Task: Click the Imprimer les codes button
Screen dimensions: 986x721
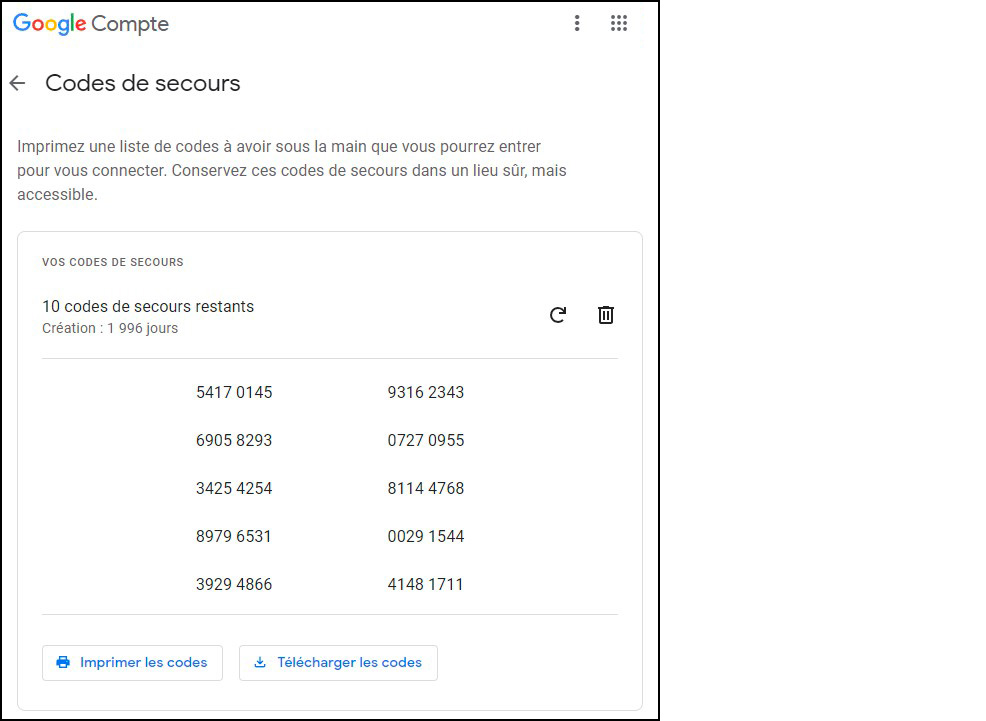Action: (x=132, y=662)
